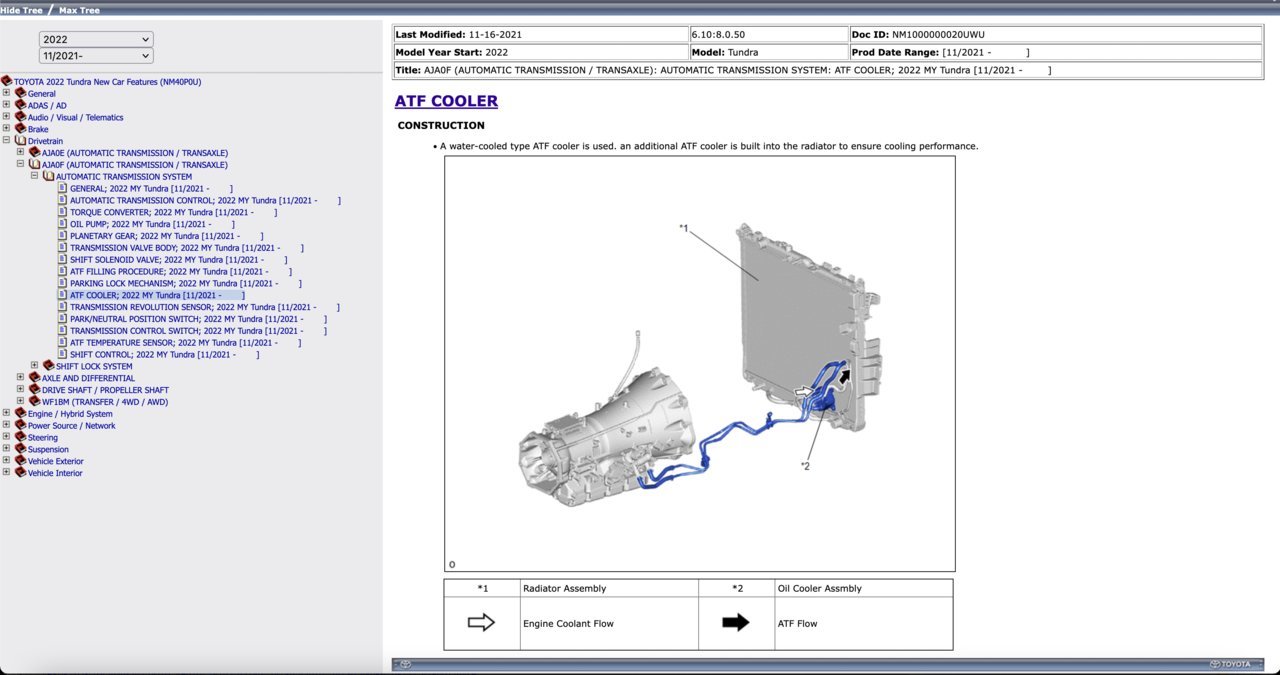Image resolution: width=1280 pixels, height=675 pixels.
Task: Click the book icon beside Brake
Action: click(x=20, y=129)
